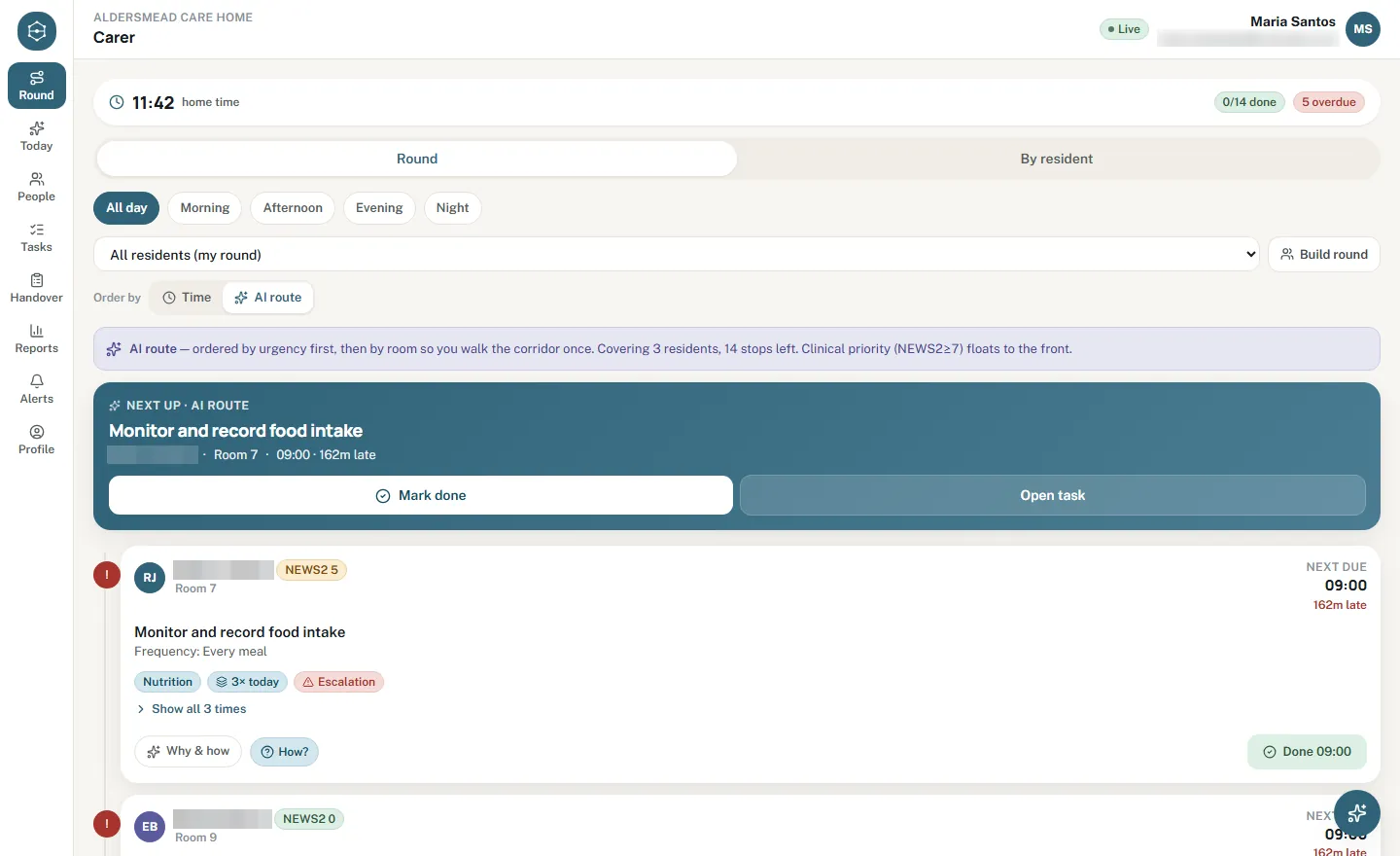Image resolution: width=1400 pixels, height=856 pixels.
Task: Click Why & how for food intake task
Action: [x=188, y=751]
